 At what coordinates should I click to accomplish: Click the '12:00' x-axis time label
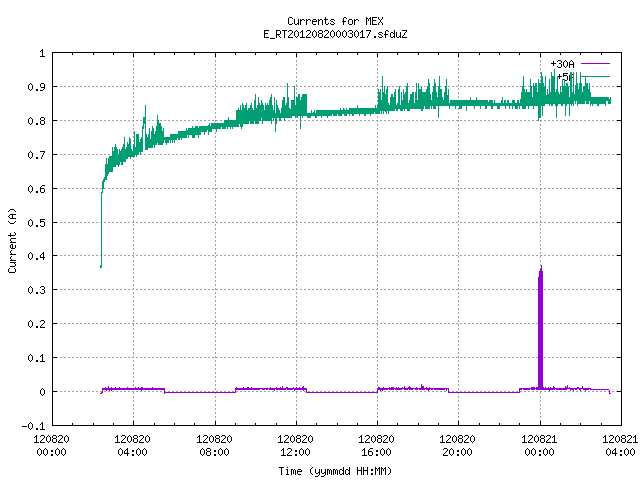pyautogui.click(x=295, y=452)
